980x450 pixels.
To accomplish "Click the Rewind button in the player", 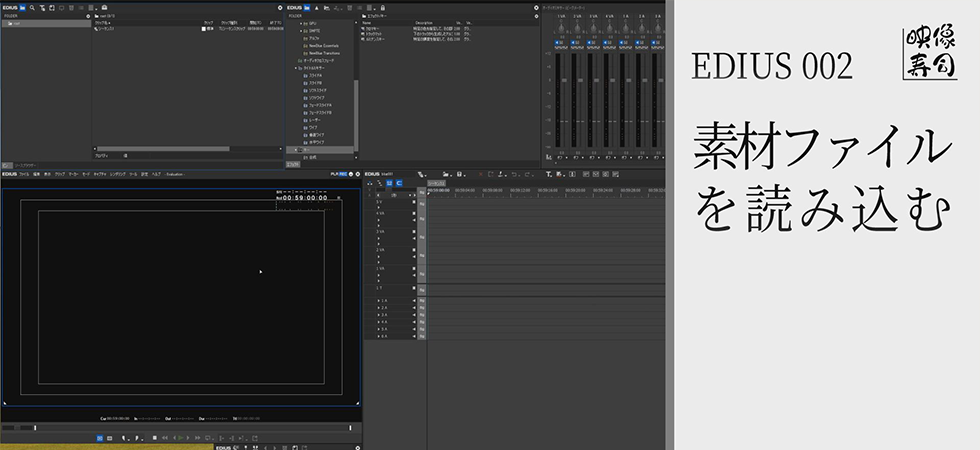I will 166,438.
